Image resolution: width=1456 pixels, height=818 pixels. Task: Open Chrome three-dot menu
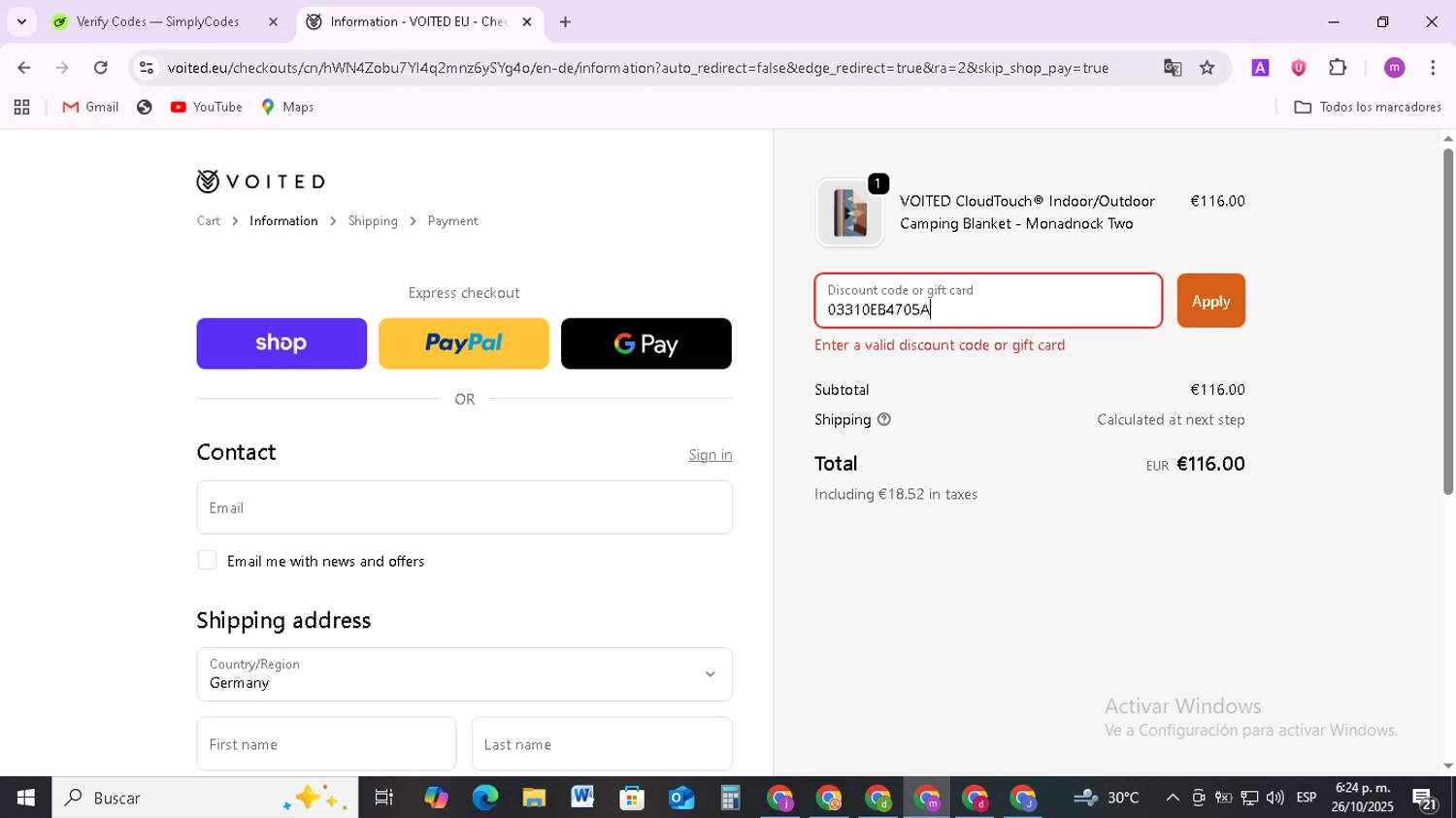point(1433,68)
